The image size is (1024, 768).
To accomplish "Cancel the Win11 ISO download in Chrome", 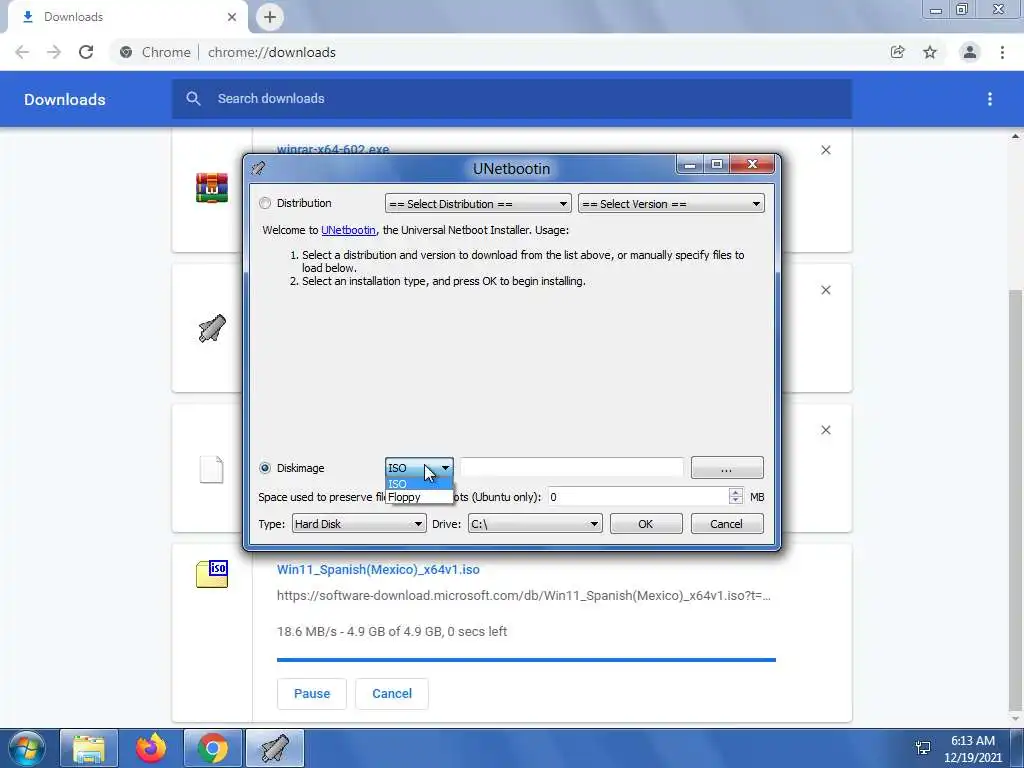I will tap(392, 694).
